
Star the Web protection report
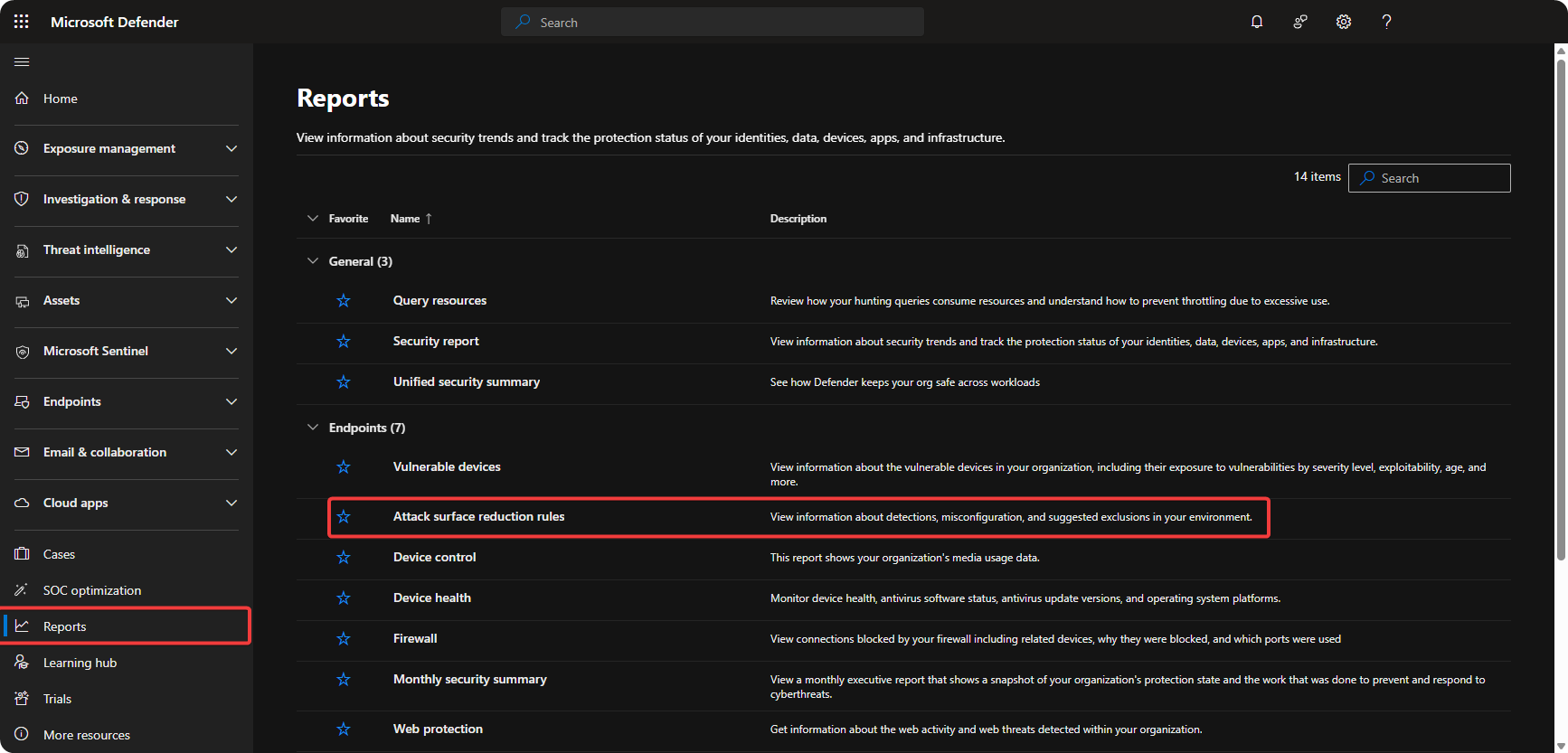[x=344, y=729]
